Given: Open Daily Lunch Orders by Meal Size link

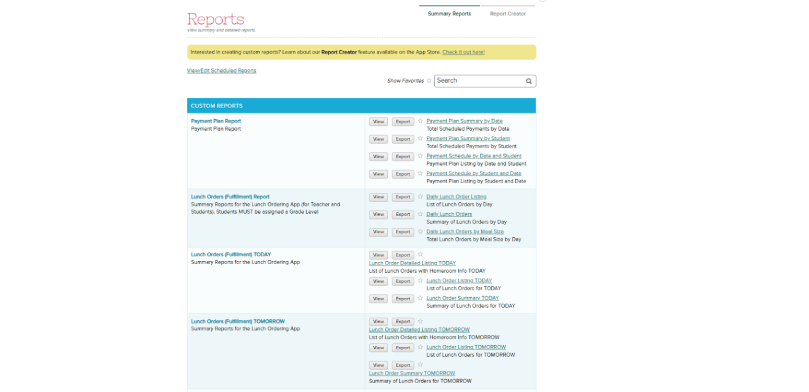Looking at the screenshot, I should 465,232.
